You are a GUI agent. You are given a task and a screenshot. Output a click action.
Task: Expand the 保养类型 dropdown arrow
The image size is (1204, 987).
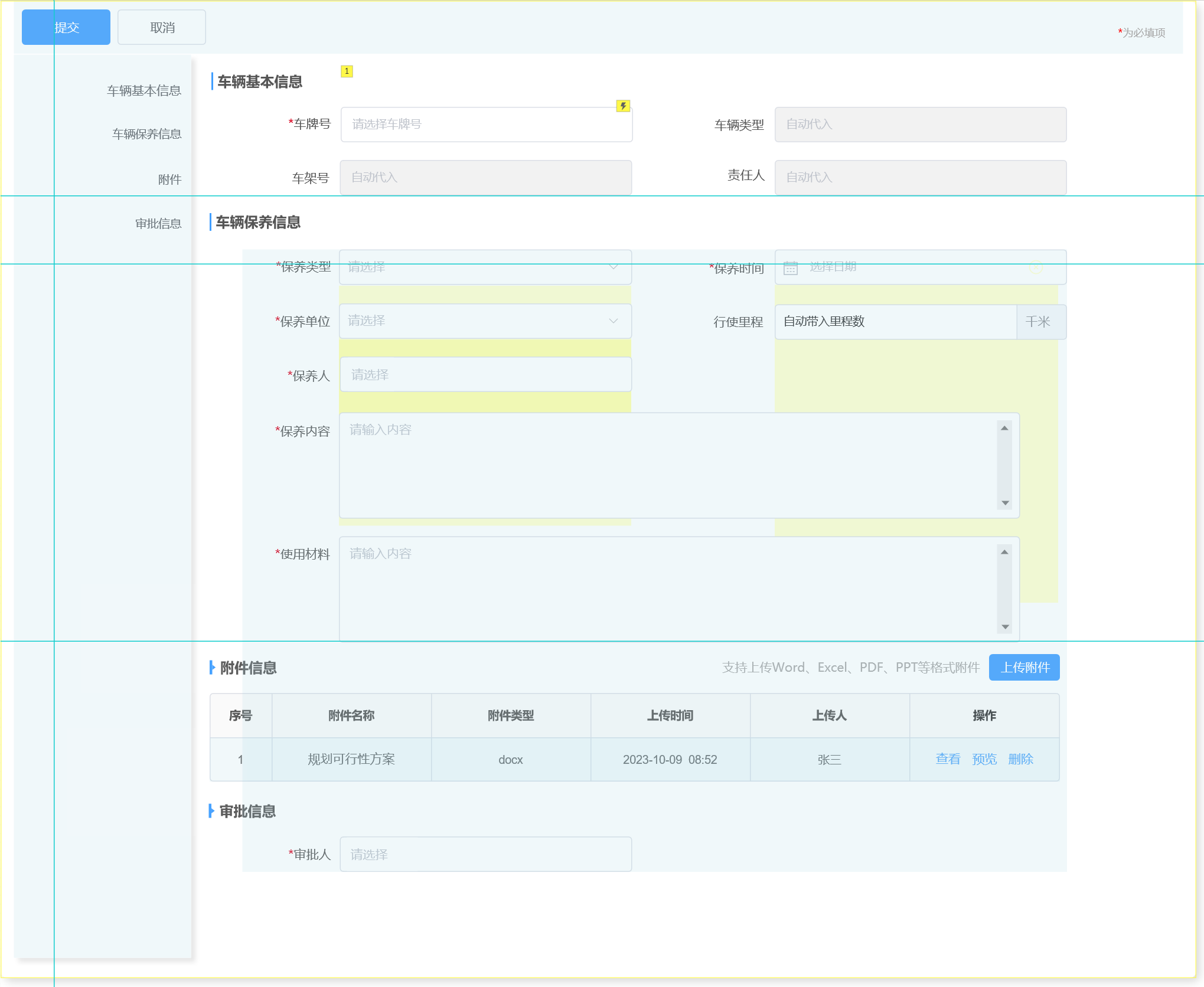[x=614, y=267]
